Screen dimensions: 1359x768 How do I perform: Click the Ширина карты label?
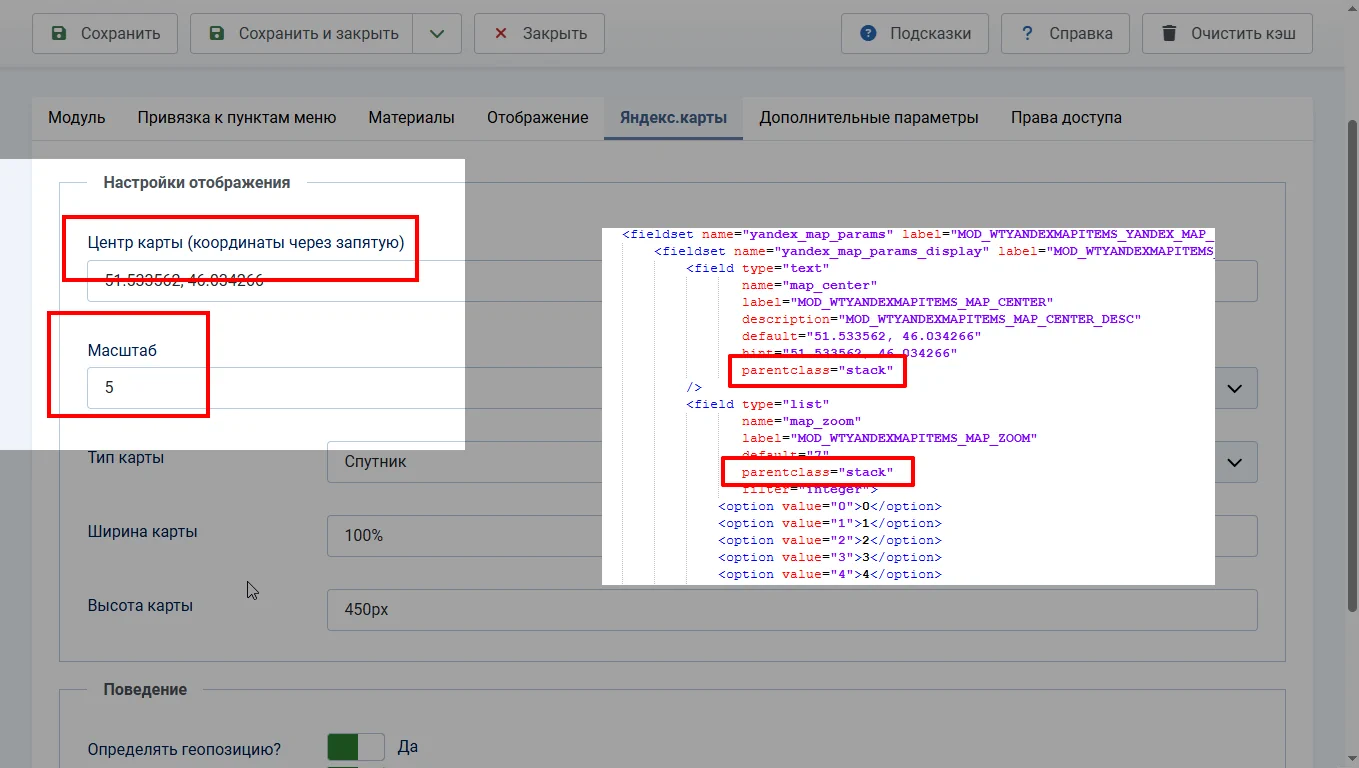pos(143,531)
